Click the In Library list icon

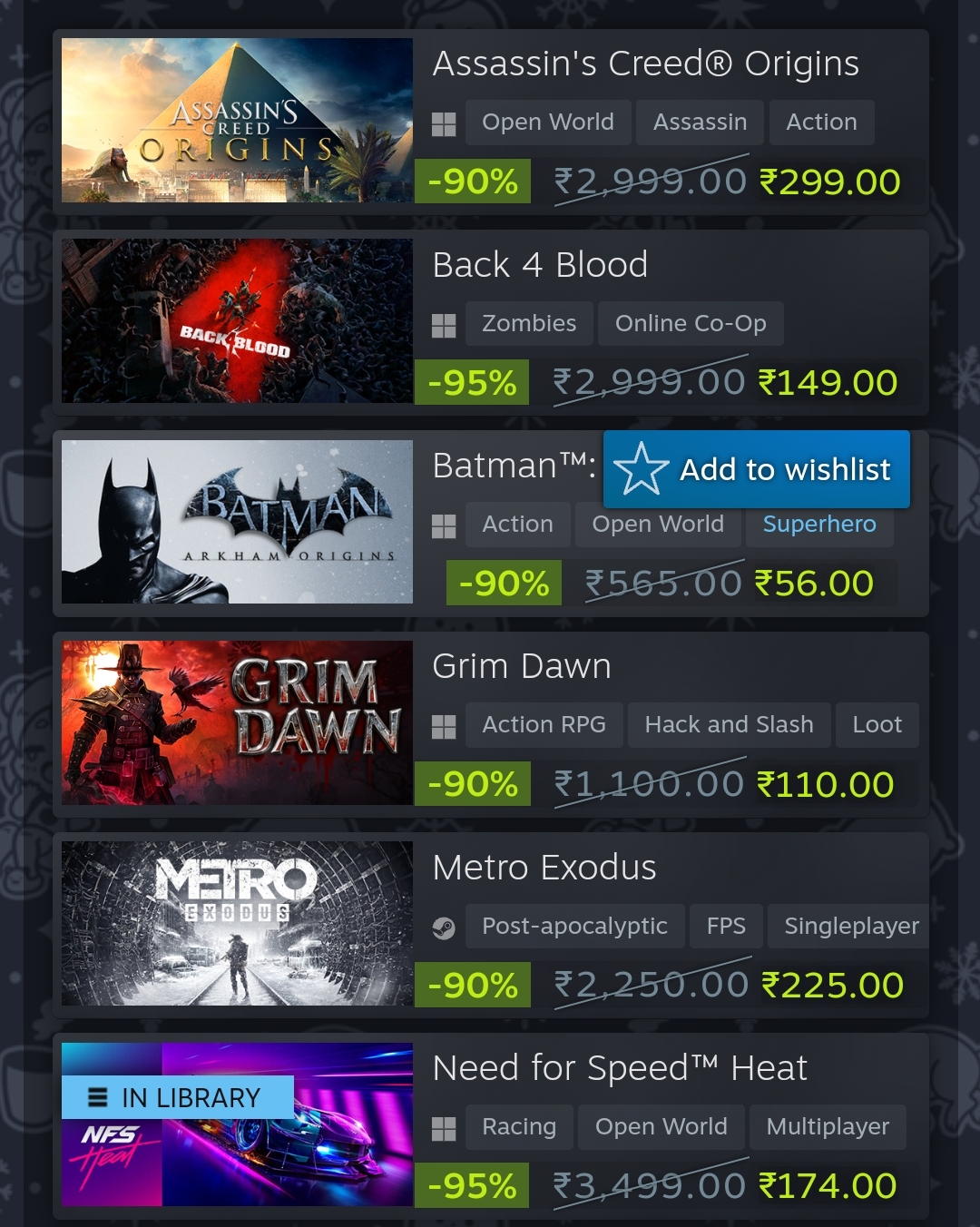pos(98,1098)
